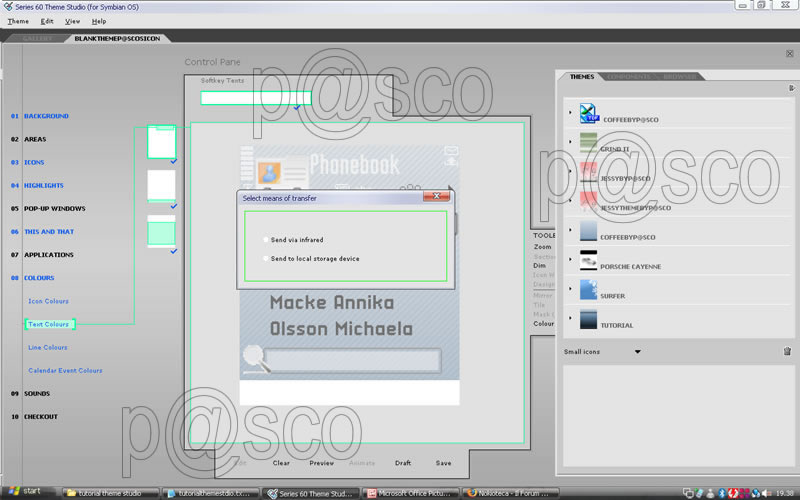Click the Preview button

(321, 463)
